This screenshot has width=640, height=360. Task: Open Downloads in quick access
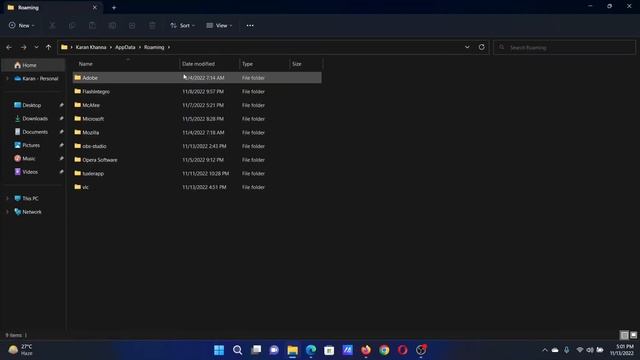(35, 118)
